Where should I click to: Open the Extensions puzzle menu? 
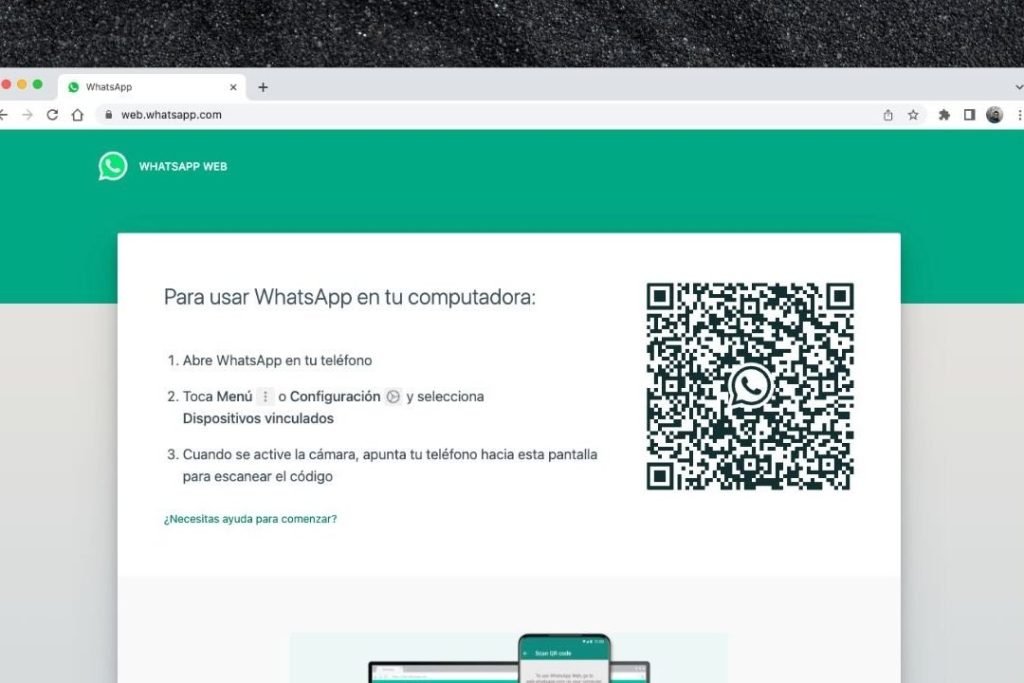[x=944, y=115]
